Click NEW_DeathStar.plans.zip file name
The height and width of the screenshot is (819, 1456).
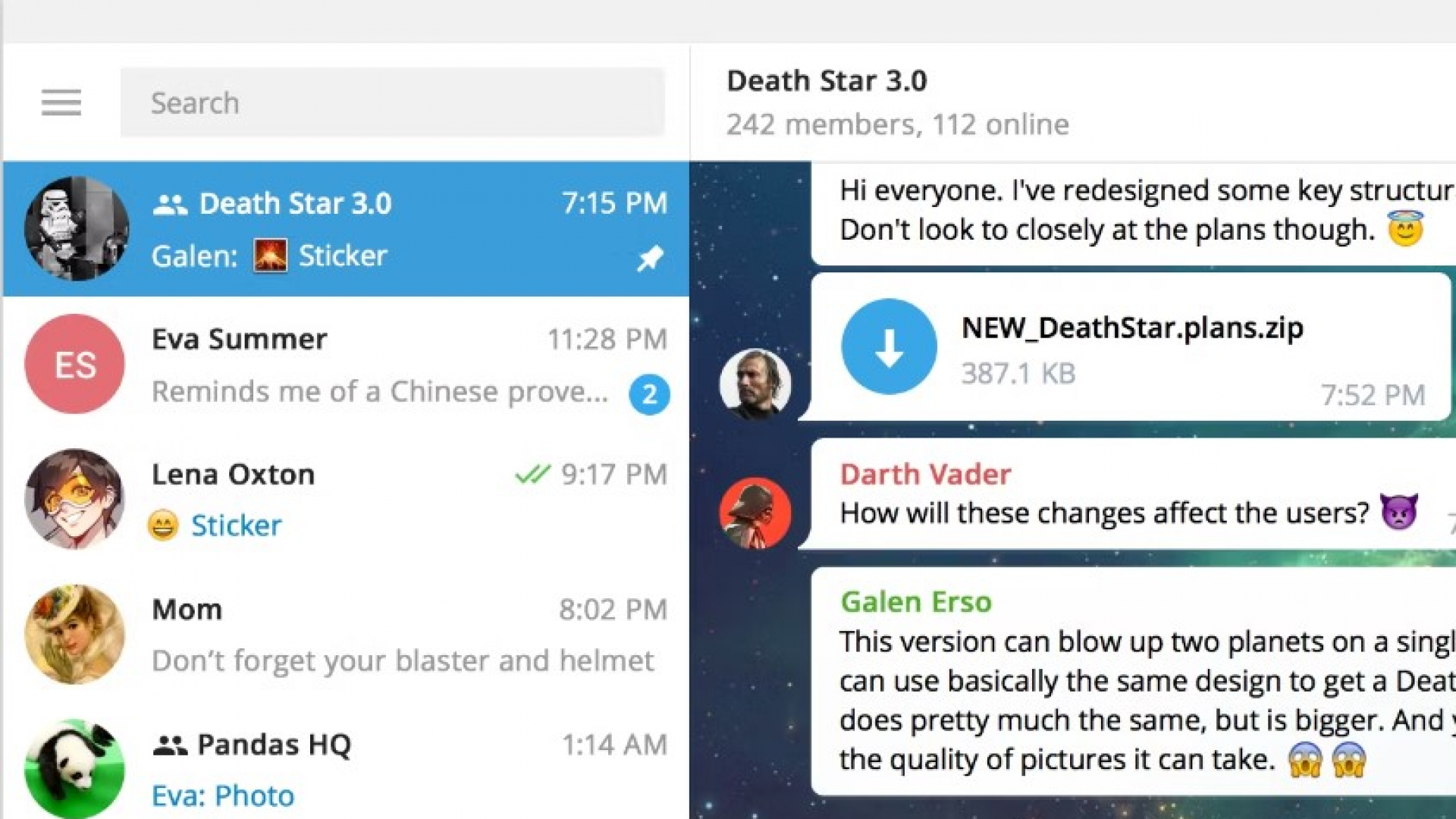click(1132, 328)
